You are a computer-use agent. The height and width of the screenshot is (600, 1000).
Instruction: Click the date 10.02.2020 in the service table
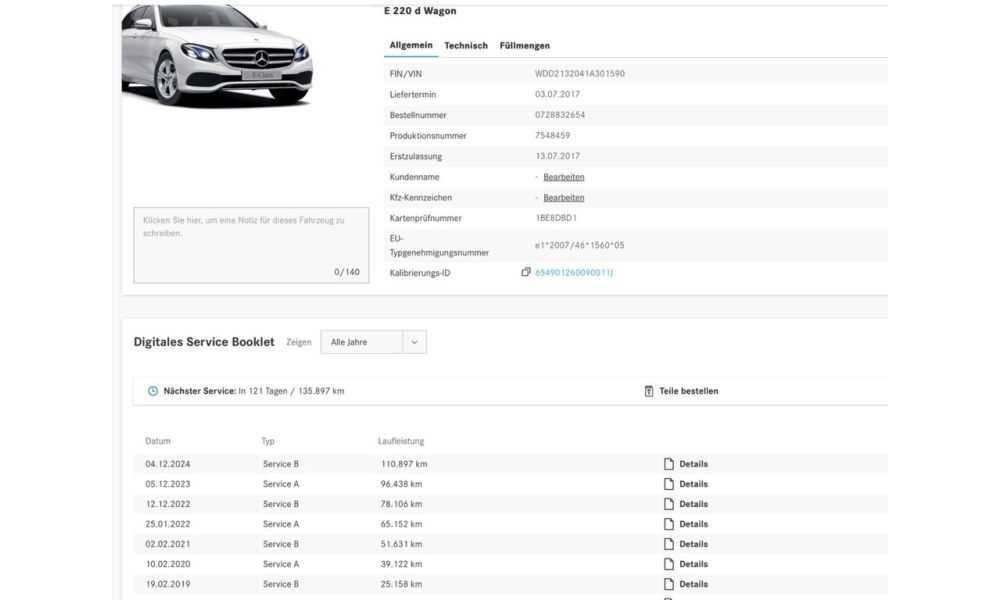pyautogui.click(x=168, y=564)
